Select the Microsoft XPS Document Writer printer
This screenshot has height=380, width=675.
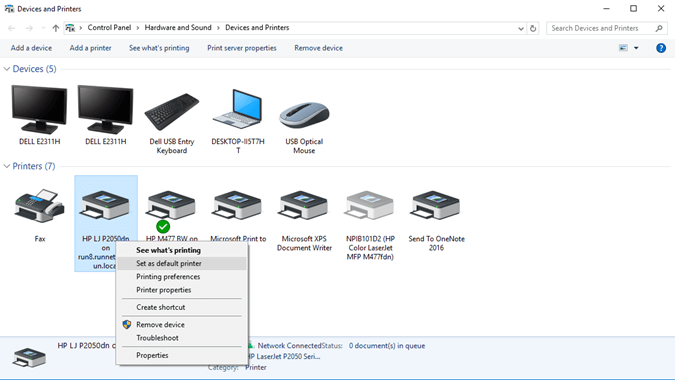[304, 205]
